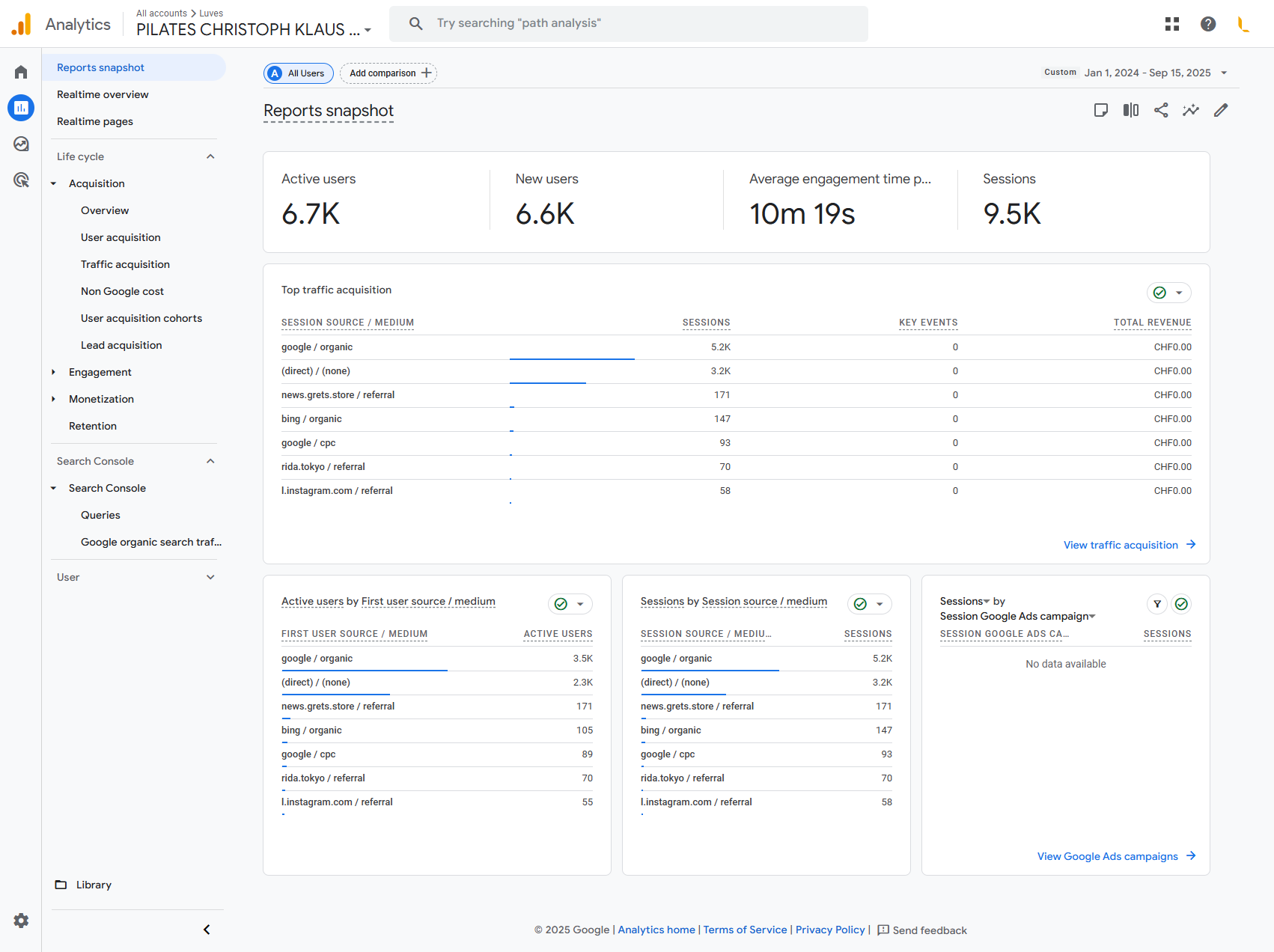1274x952 pixels.
Task: Open the Advertising icon in left rail
Action: (x=21, y=180)
